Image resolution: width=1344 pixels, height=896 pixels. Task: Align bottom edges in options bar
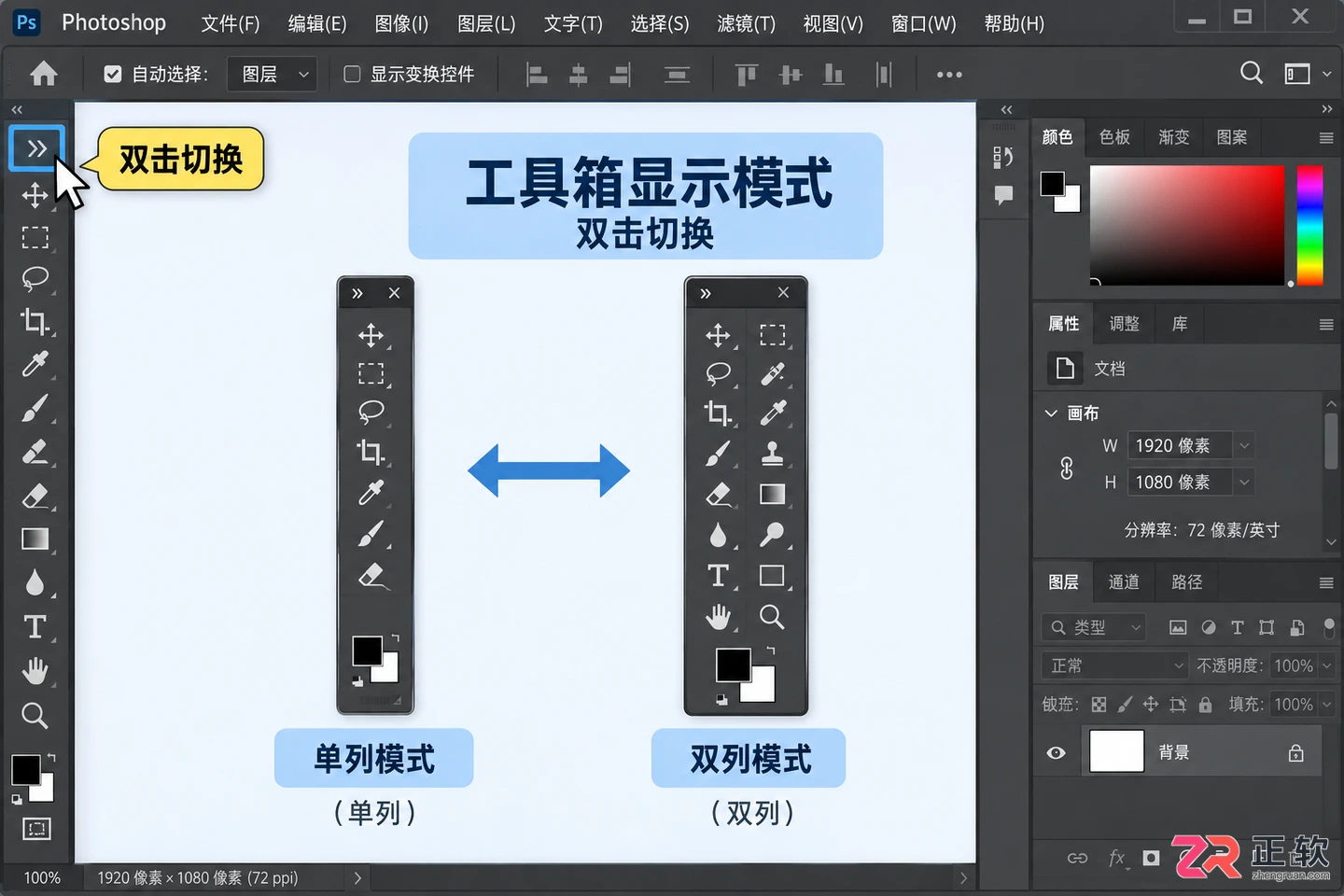[833, 75]
